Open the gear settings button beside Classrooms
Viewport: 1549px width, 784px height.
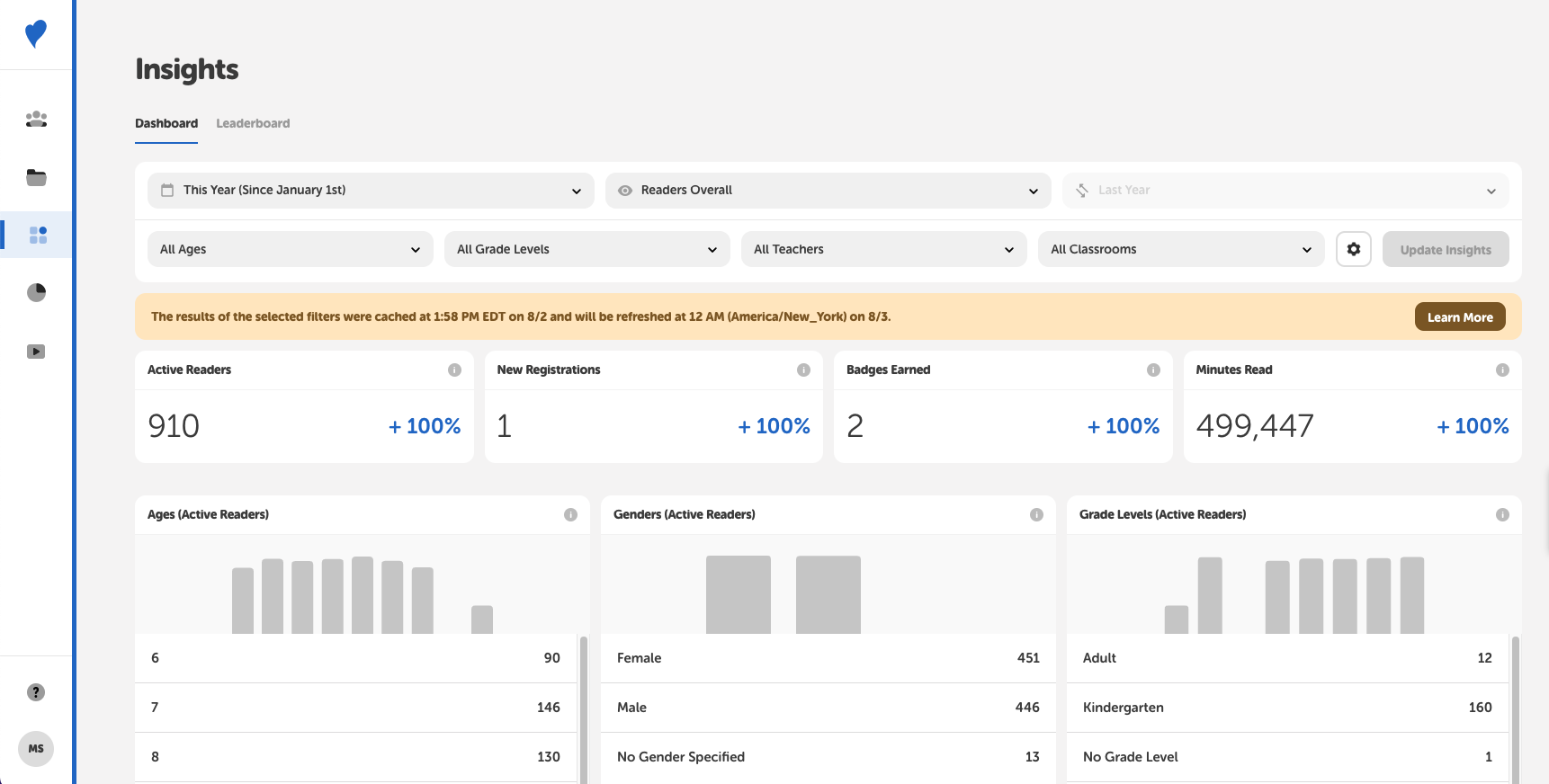coord(1354,249)
